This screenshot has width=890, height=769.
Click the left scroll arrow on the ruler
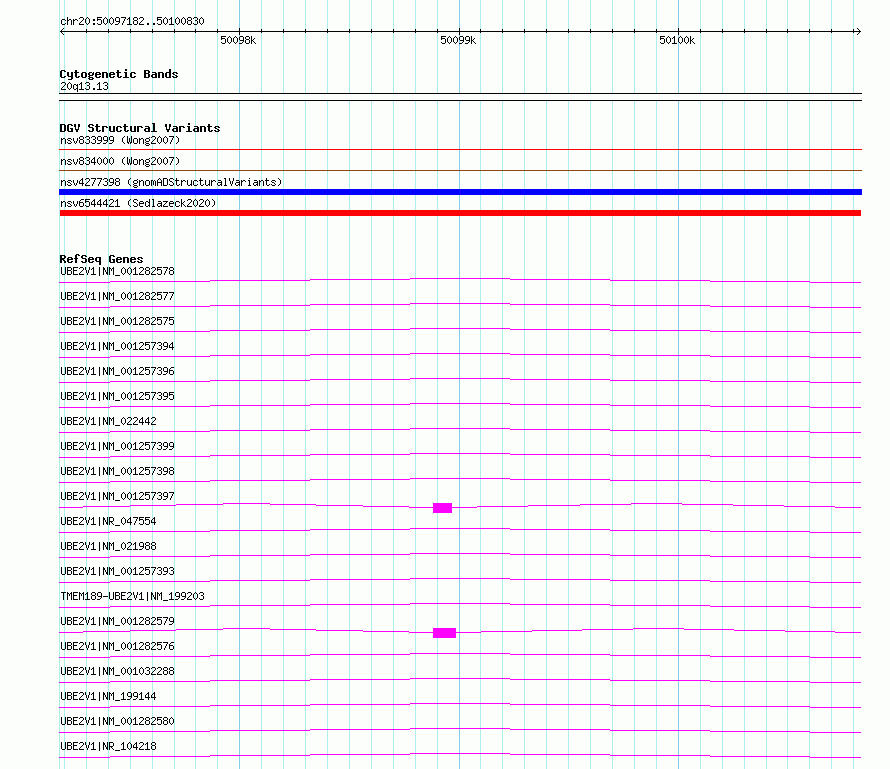(62, 31)
